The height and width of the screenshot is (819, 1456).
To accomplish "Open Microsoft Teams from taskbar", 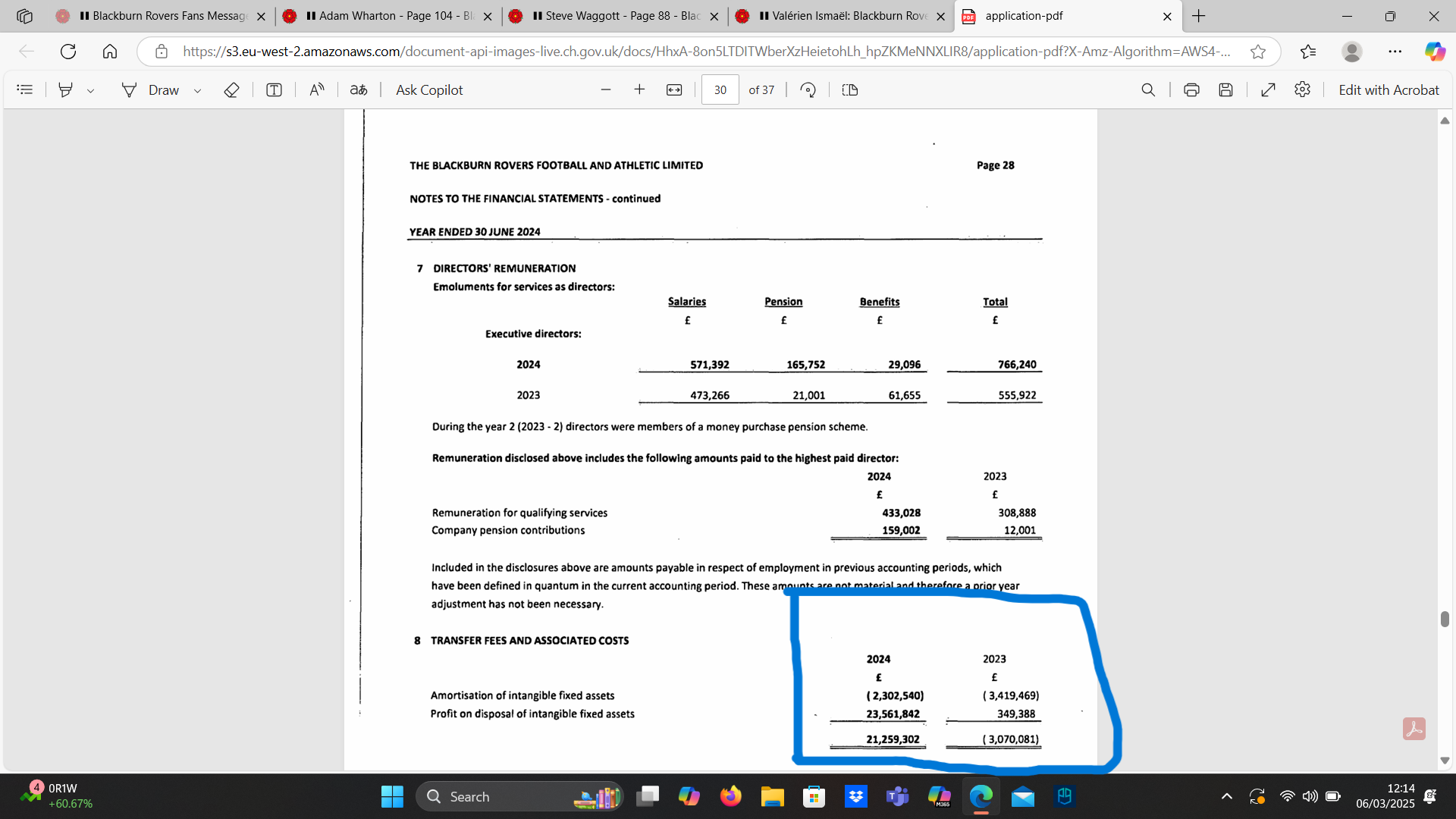I will tap(898, 797).
